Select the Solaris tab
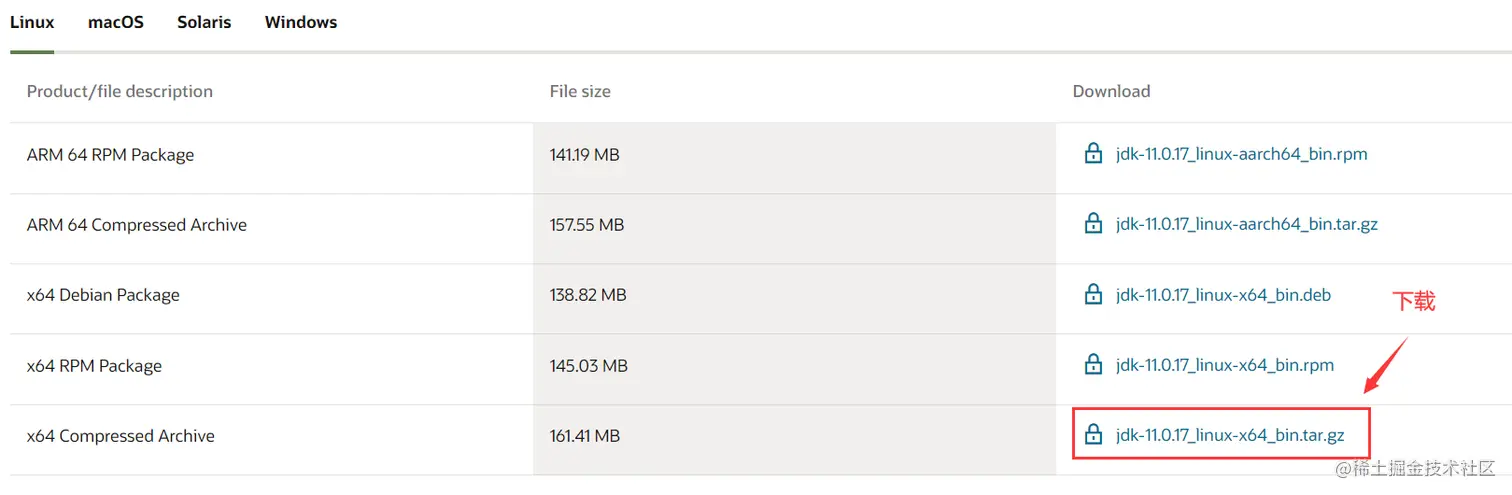 pyautogui.click(x=204, y=22)
